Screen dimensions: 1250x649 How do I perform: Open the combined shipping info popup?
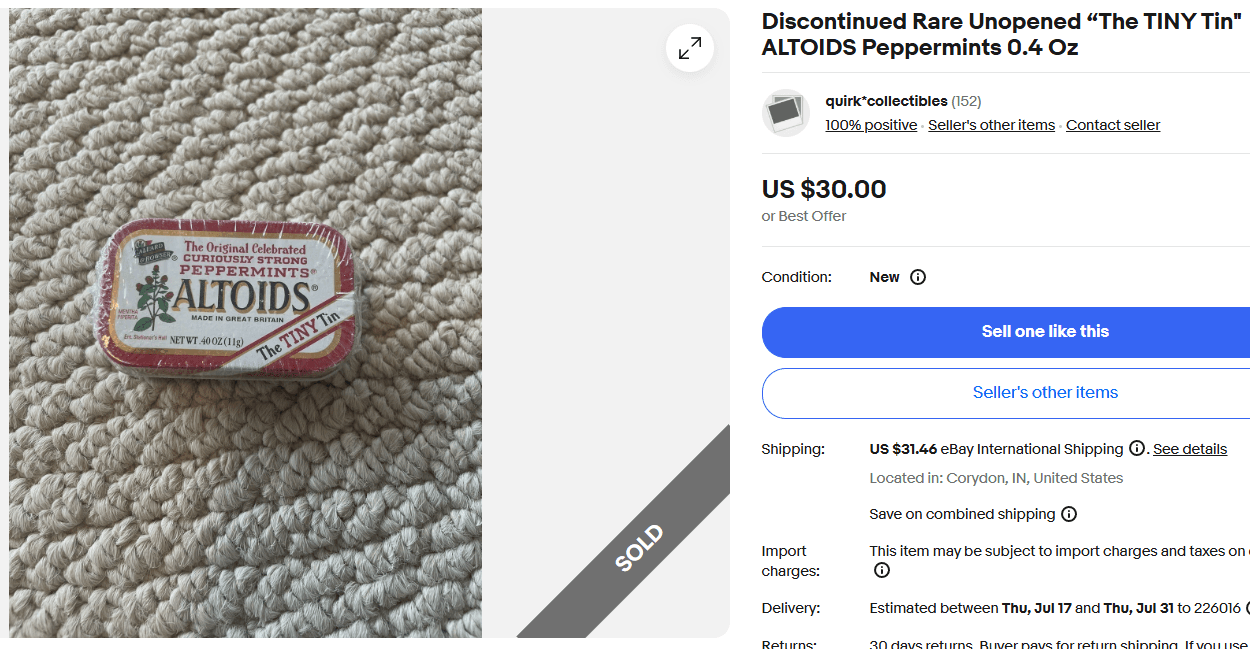click(1069, 514)
